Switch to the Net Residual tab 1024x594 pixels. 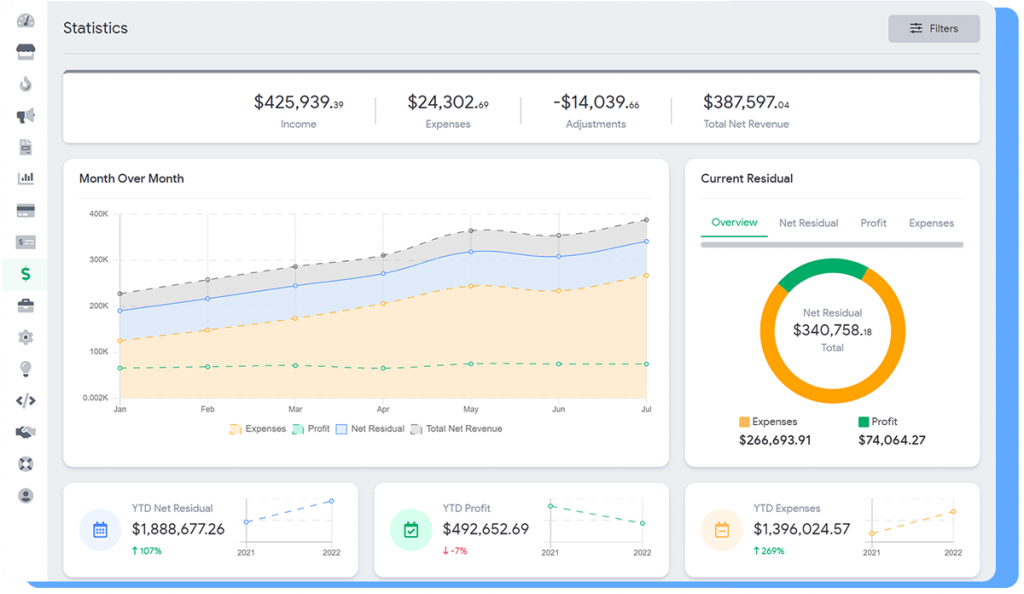[808, 223]
